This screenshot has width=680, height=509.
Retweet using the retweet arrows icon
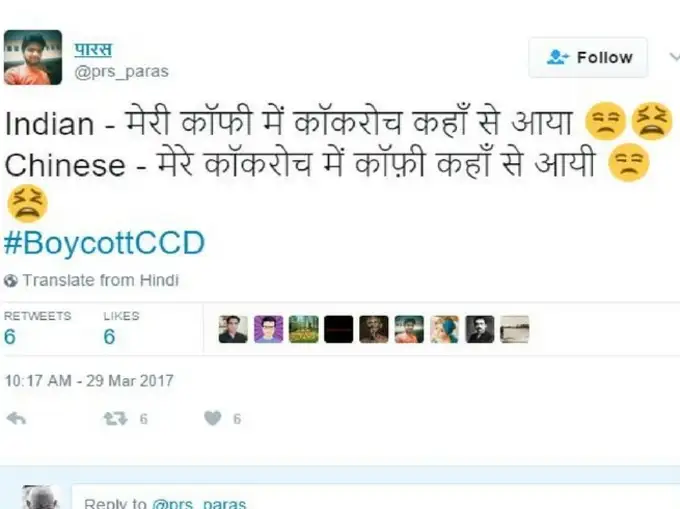[x=115, y=419]
